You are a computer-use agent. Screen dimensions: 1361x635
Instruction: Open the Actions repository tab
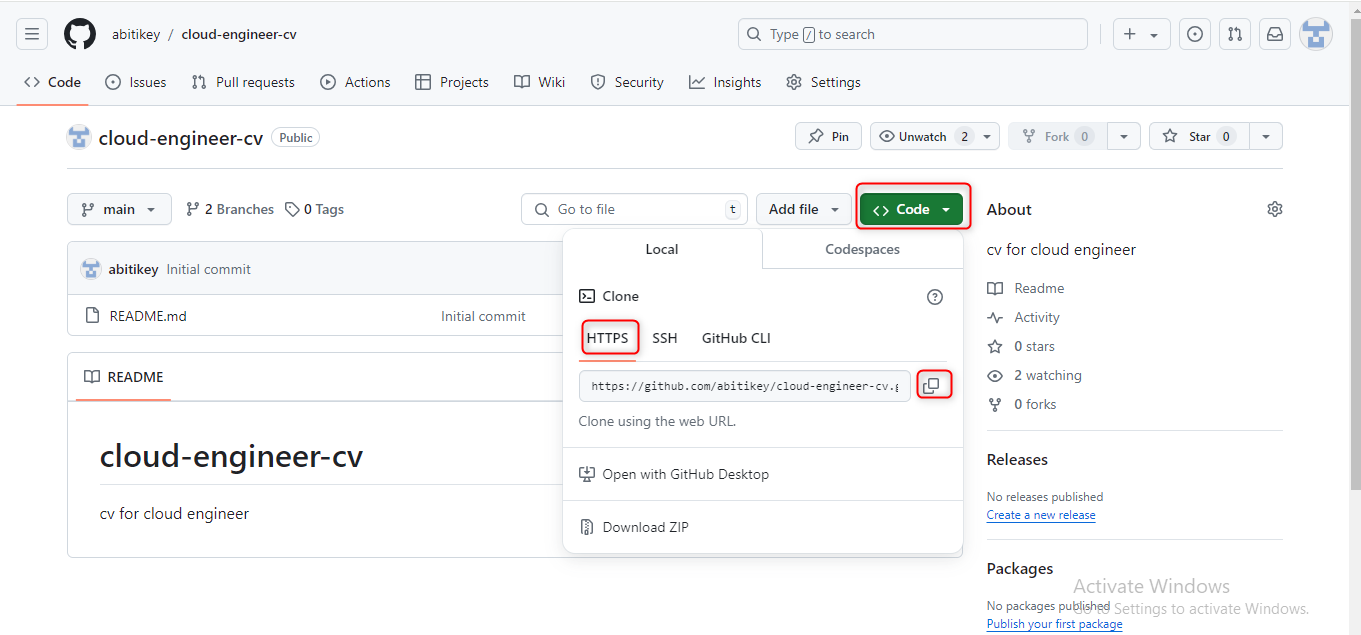pyautogui.click(x=355, y=82)
